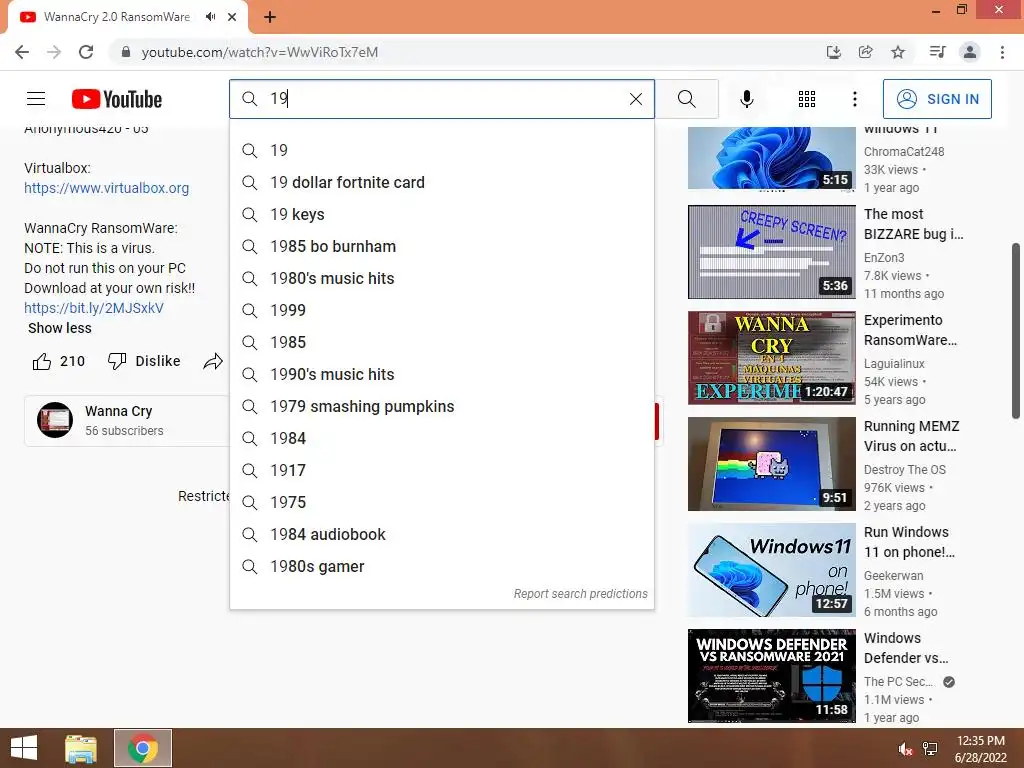
Task: Collapse description with Show less
Action: (x=59, y=328)
